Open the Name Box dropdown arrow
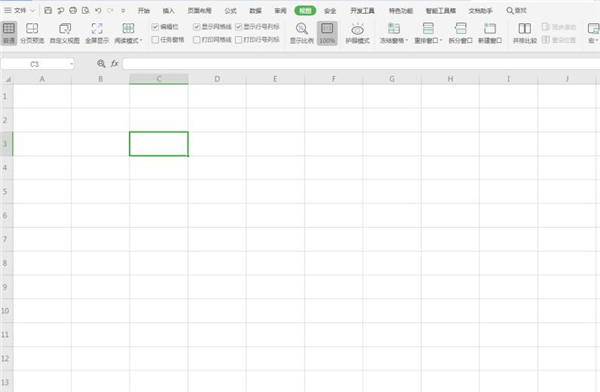This screenshot has height=392, width=600. point(72,64)
